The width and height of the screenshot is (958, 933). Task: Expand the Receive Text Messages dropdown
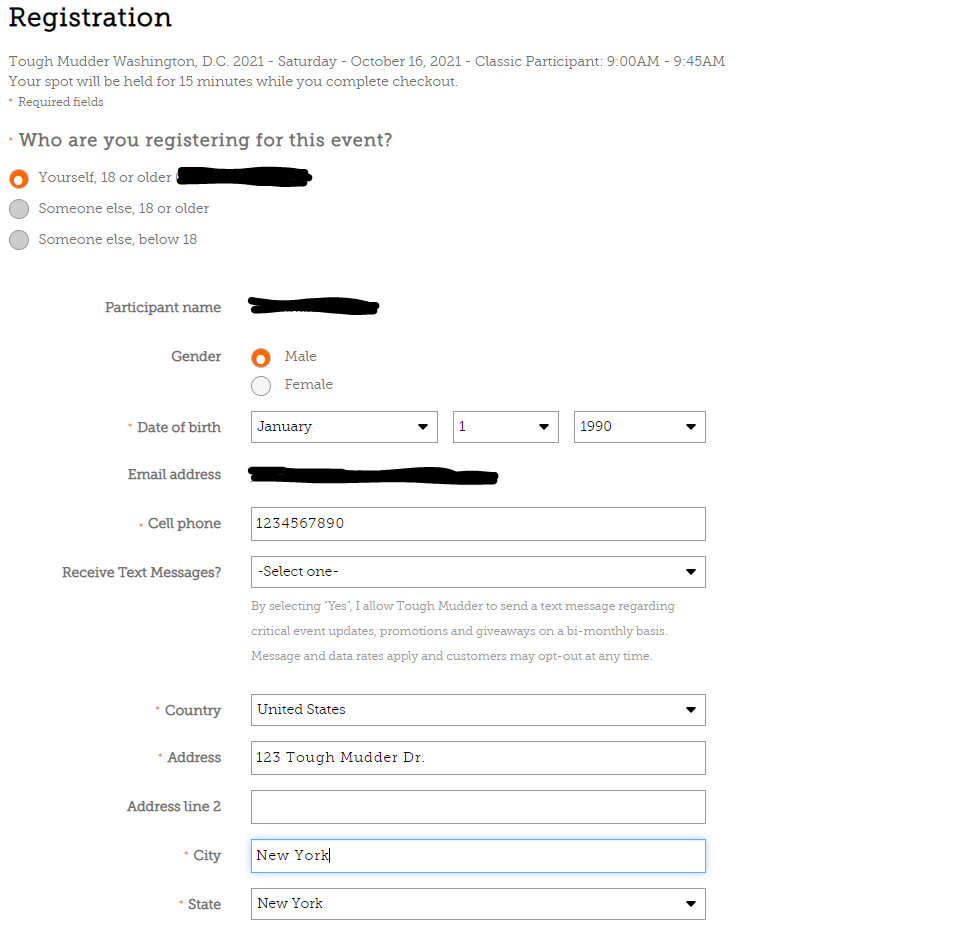coord(478,572)
